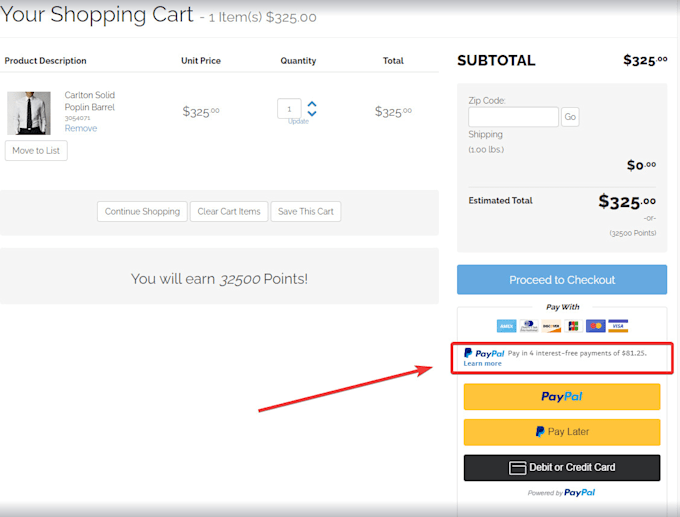
Task: Click the Unit Price column header
Action: pos(201,61)
